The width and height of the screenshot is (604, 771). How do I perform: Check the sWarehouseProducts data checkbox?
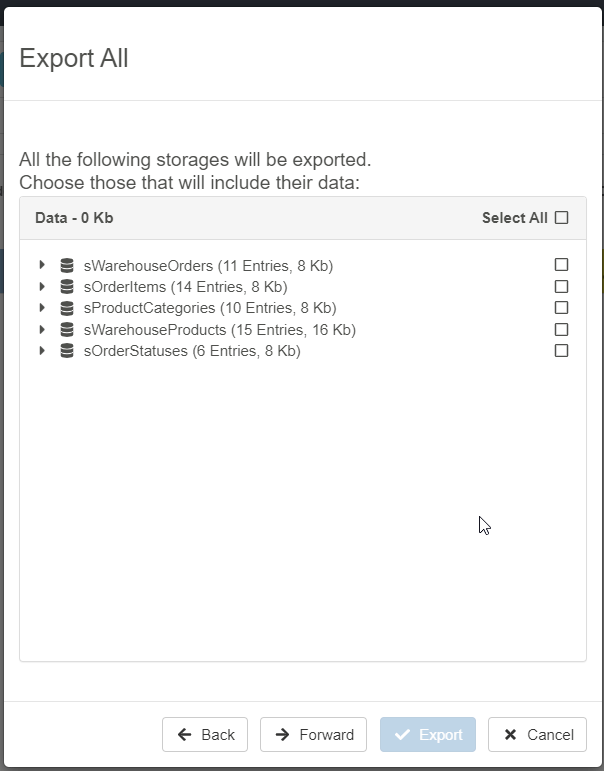click(x=562, y=330)
